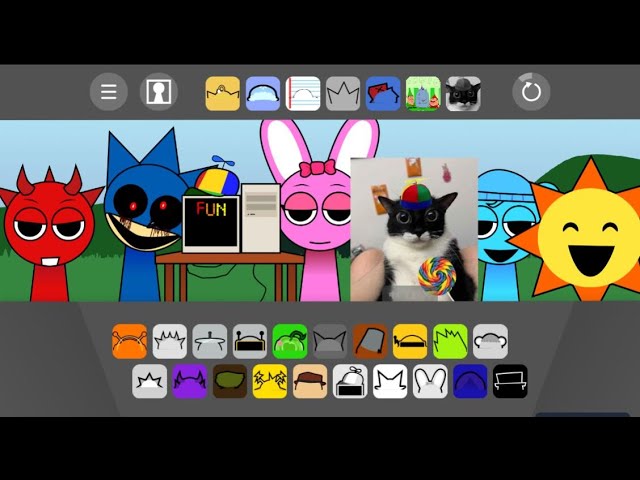Select the blue icon with red X

[x=383, y=93]
